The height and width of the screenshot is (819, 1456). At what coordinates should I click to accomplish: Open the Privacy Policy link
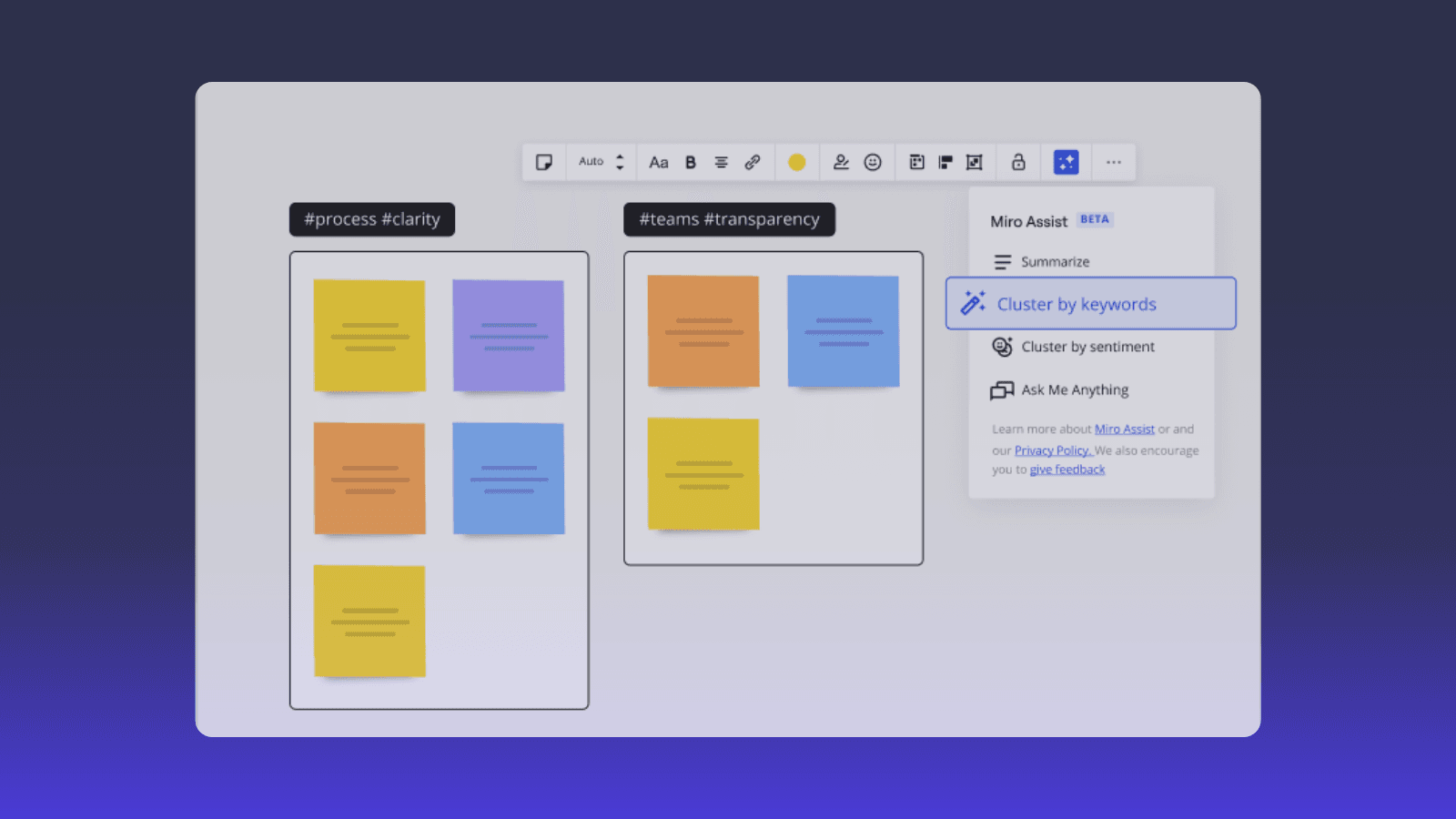(x=1052, y=450)
